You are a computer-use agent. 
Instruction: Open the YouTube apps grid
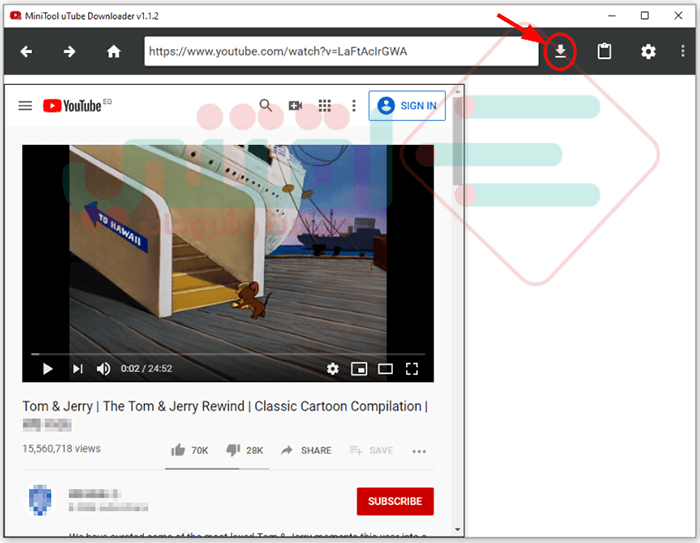coord(325,105)
